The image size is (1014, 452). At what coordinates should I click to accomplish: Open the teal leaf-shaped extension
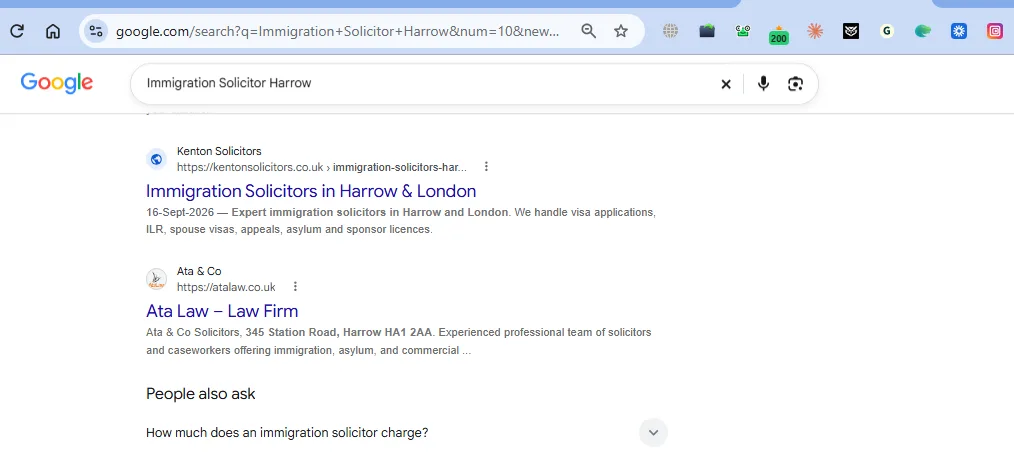point(923,31)
